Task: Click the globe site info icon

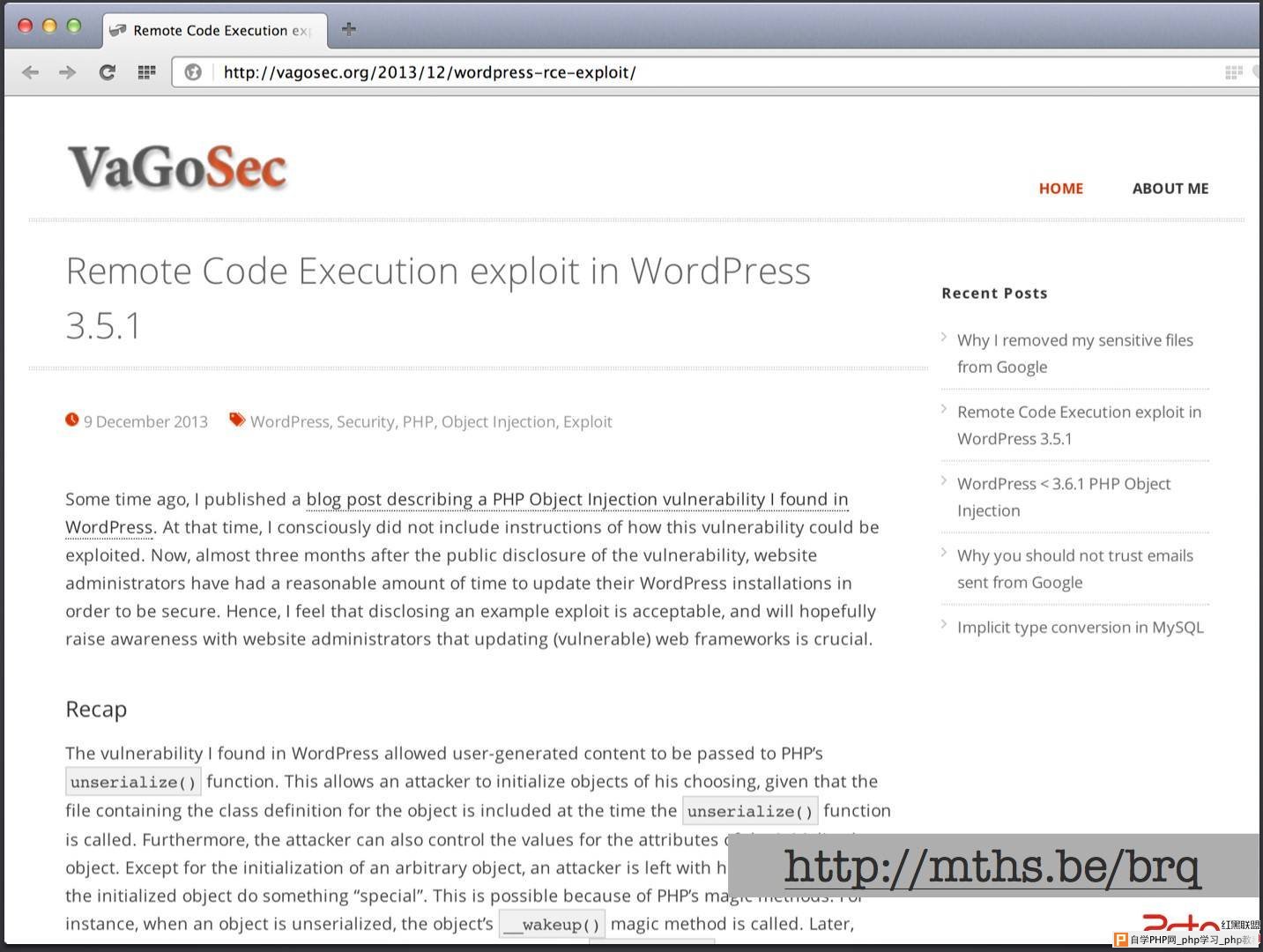Action: coord(194,72)
